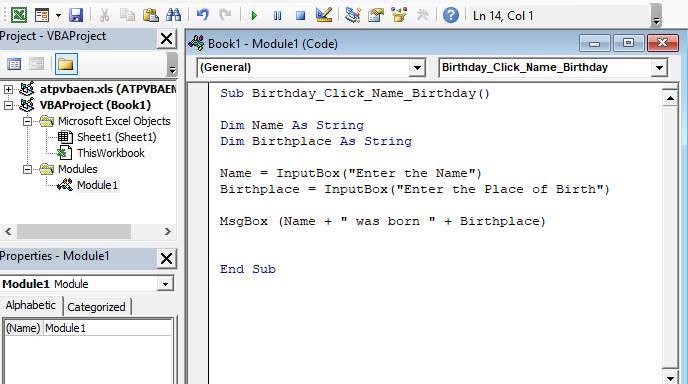This screenshot has width=688, height=384.
Task: Run the macro with the green play icon
Action: pos(254,16)
